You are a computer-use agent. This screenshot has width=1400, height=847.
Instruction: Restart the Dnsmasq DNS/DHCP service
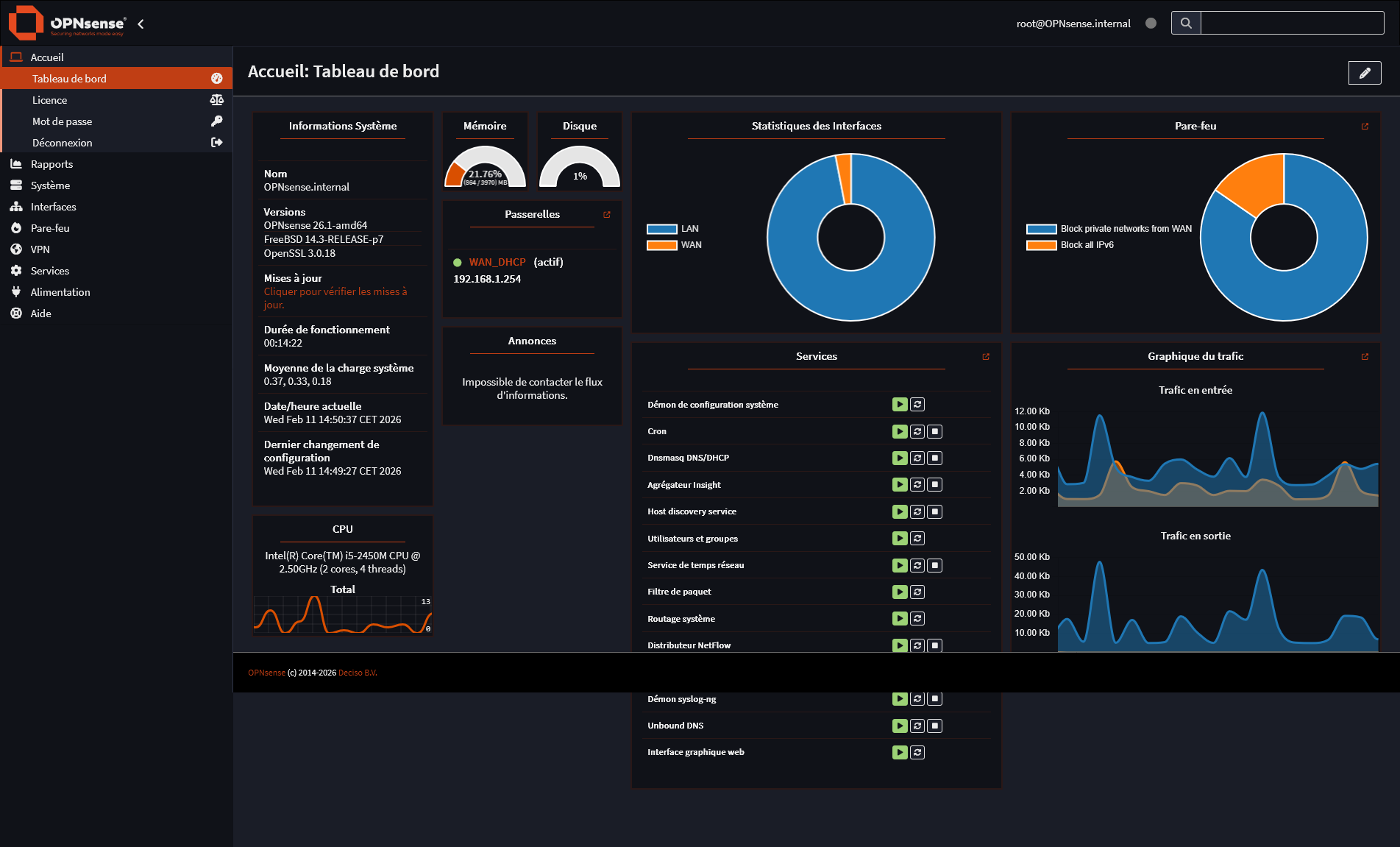tap(917, 458)
